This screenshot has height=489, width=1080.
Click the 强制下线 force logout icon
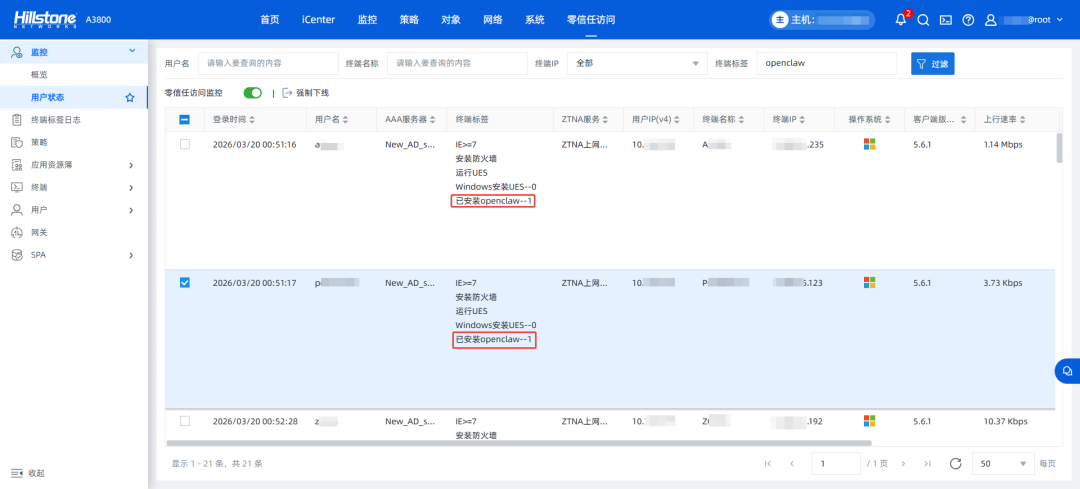pos(288,93)
